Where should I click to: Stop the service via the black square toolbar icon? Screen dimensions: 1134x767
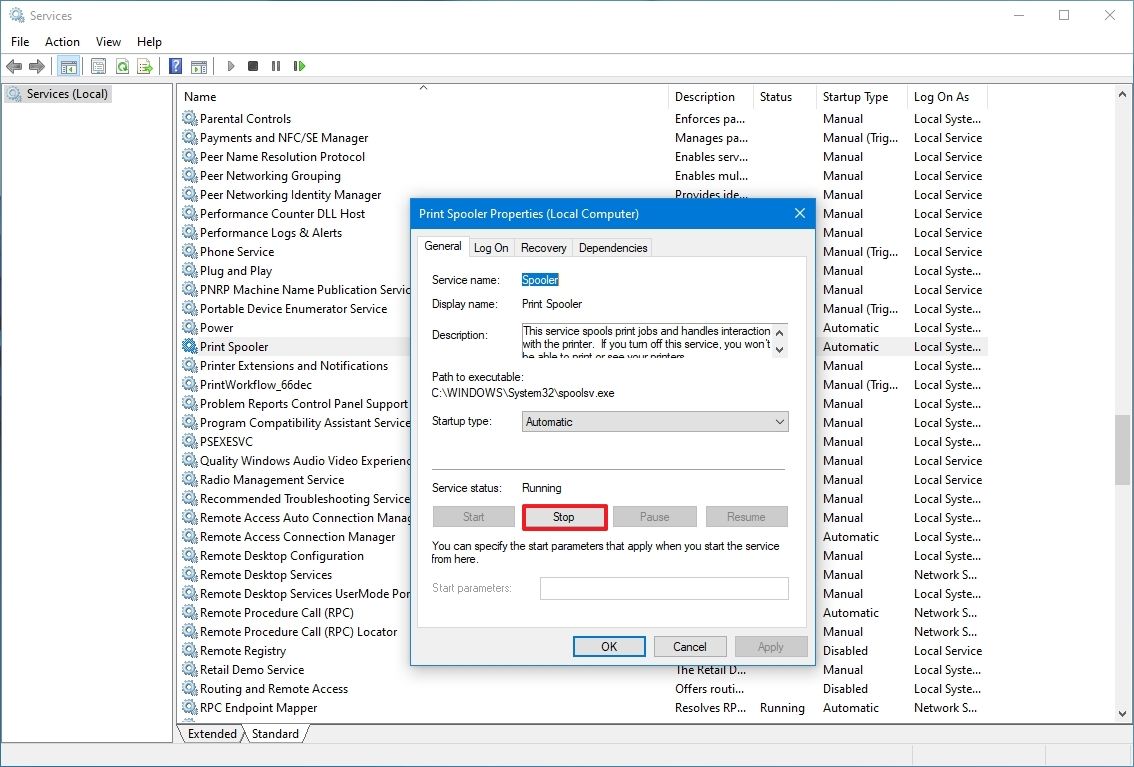click(x=253, y=66)
